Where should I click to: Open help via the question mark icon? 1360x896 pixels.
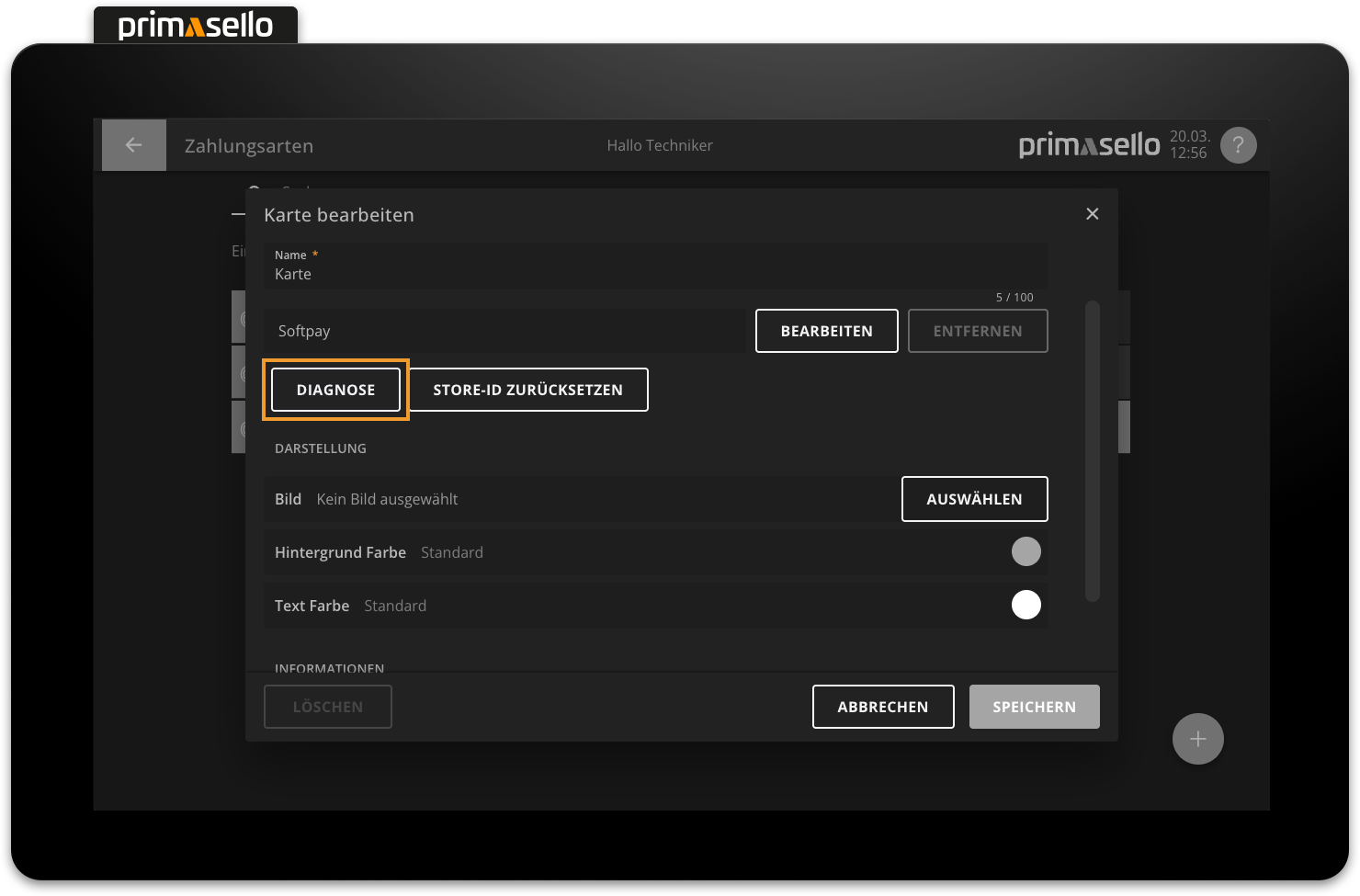(x=1238, y=144)
